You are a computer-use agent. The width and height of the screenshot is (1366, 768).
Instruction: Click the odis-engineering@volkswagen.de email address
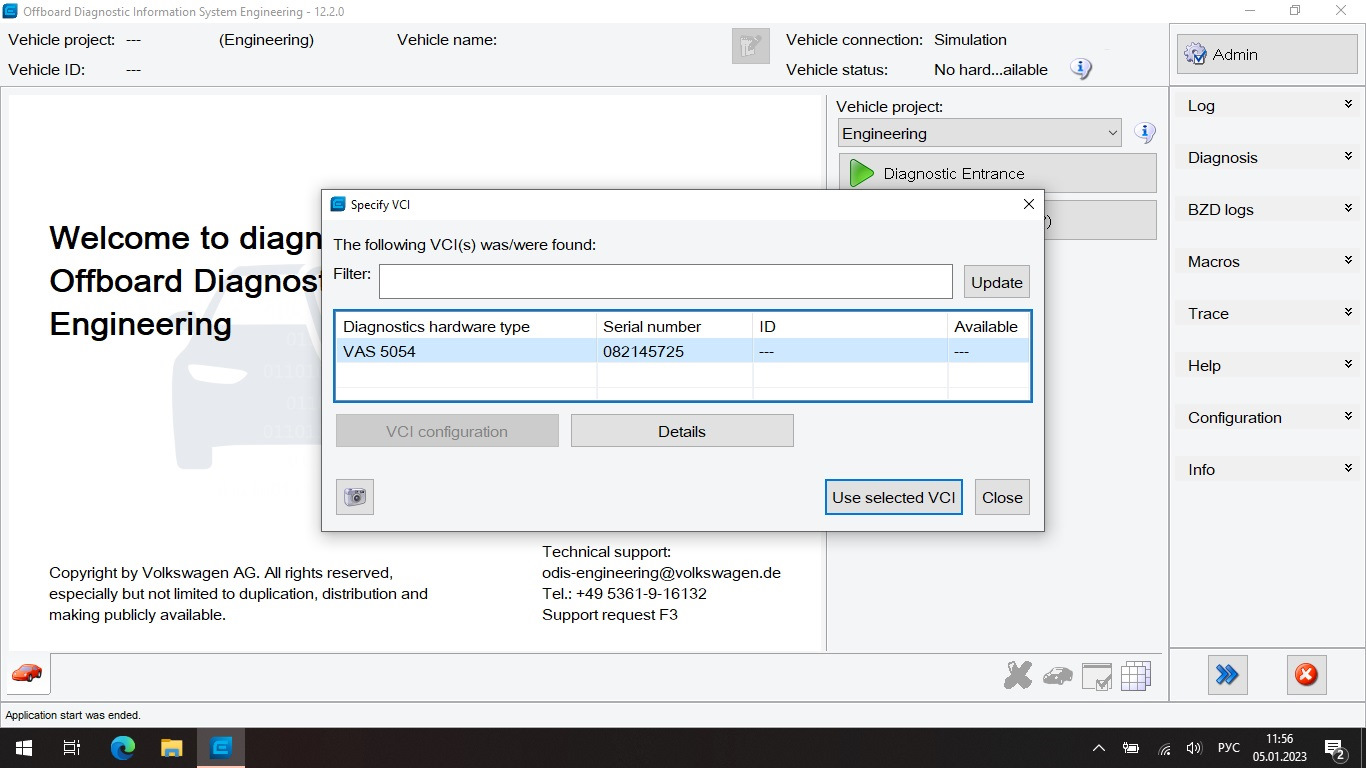(661, 573)
